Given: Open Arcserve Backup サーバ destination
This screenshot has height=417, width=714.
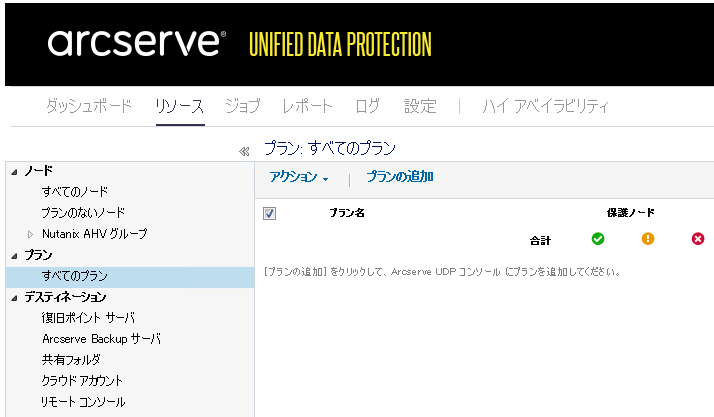Looking at the screenshot, I should pyautogui.click(x=102, y=339).
